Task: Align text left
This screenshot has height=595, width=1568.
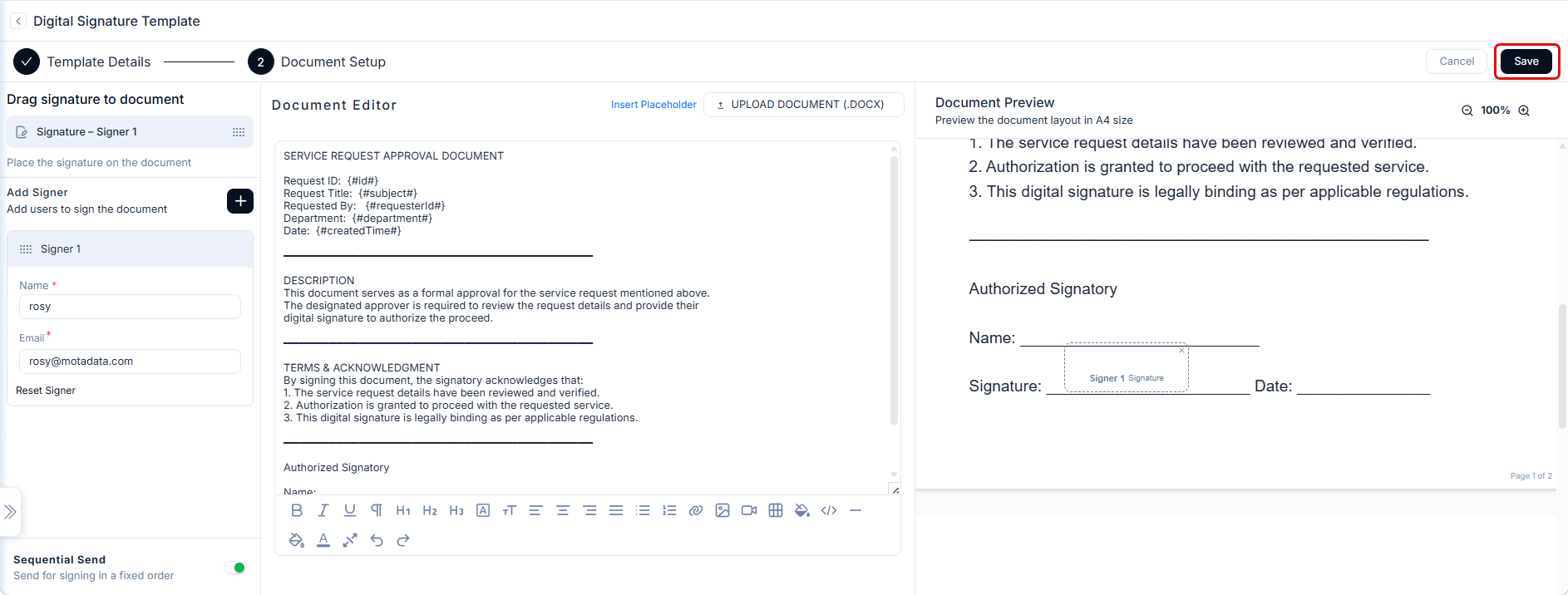Action: point(536,510)
